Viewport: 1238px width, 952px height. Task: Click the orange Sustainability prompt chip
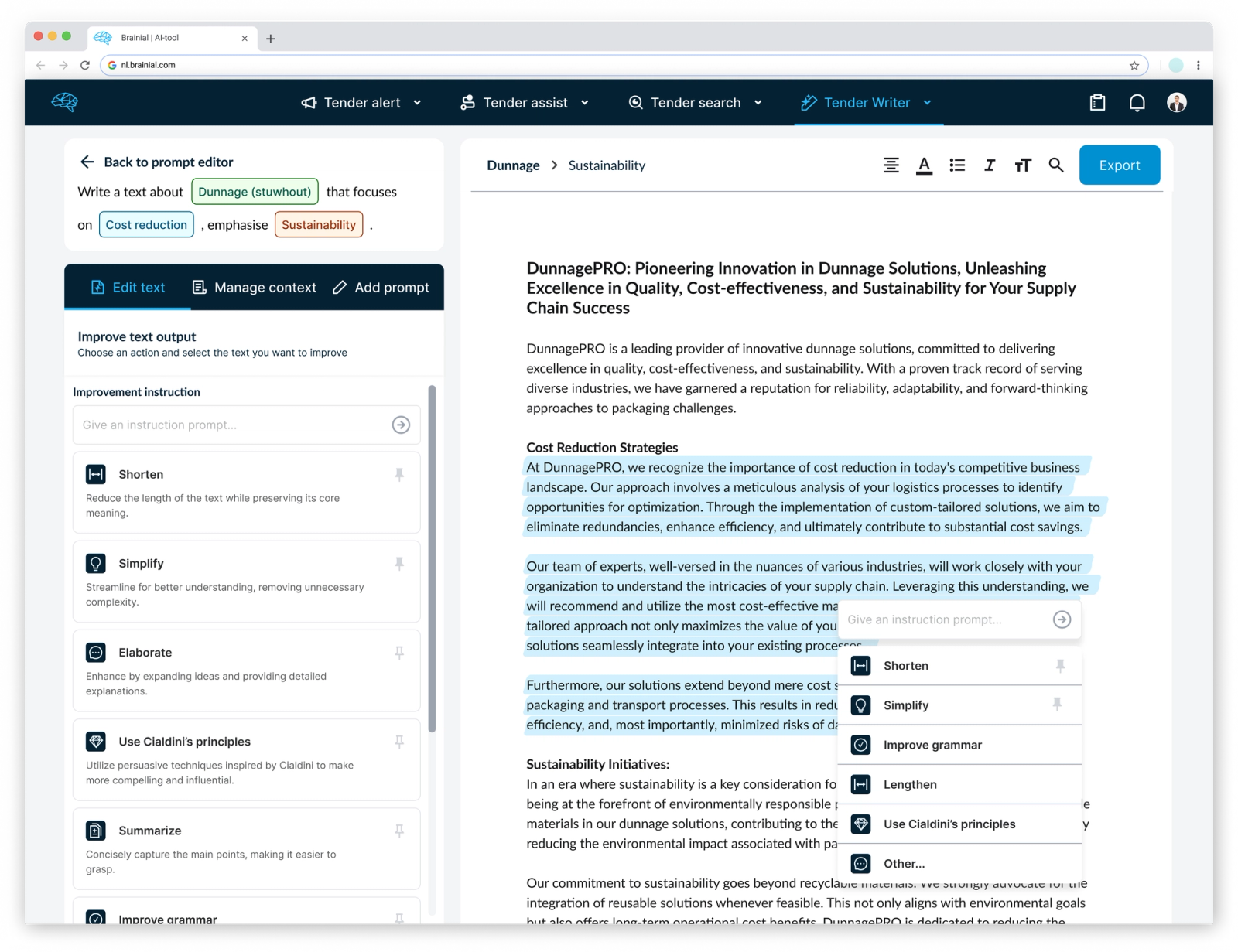[319, 224]
